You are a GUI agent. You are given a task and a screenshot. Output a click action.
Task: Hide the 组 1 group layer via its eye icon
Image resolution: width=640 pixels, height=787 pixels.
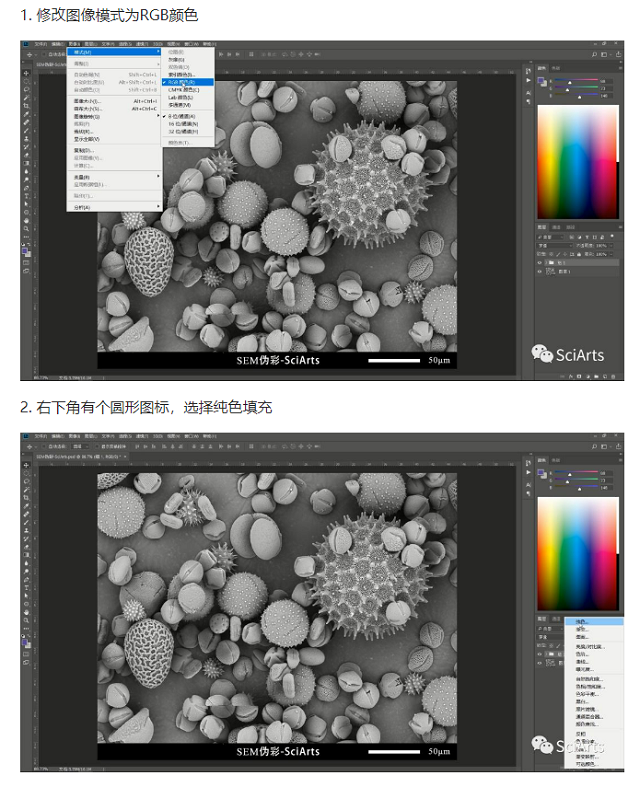[541, 262]
